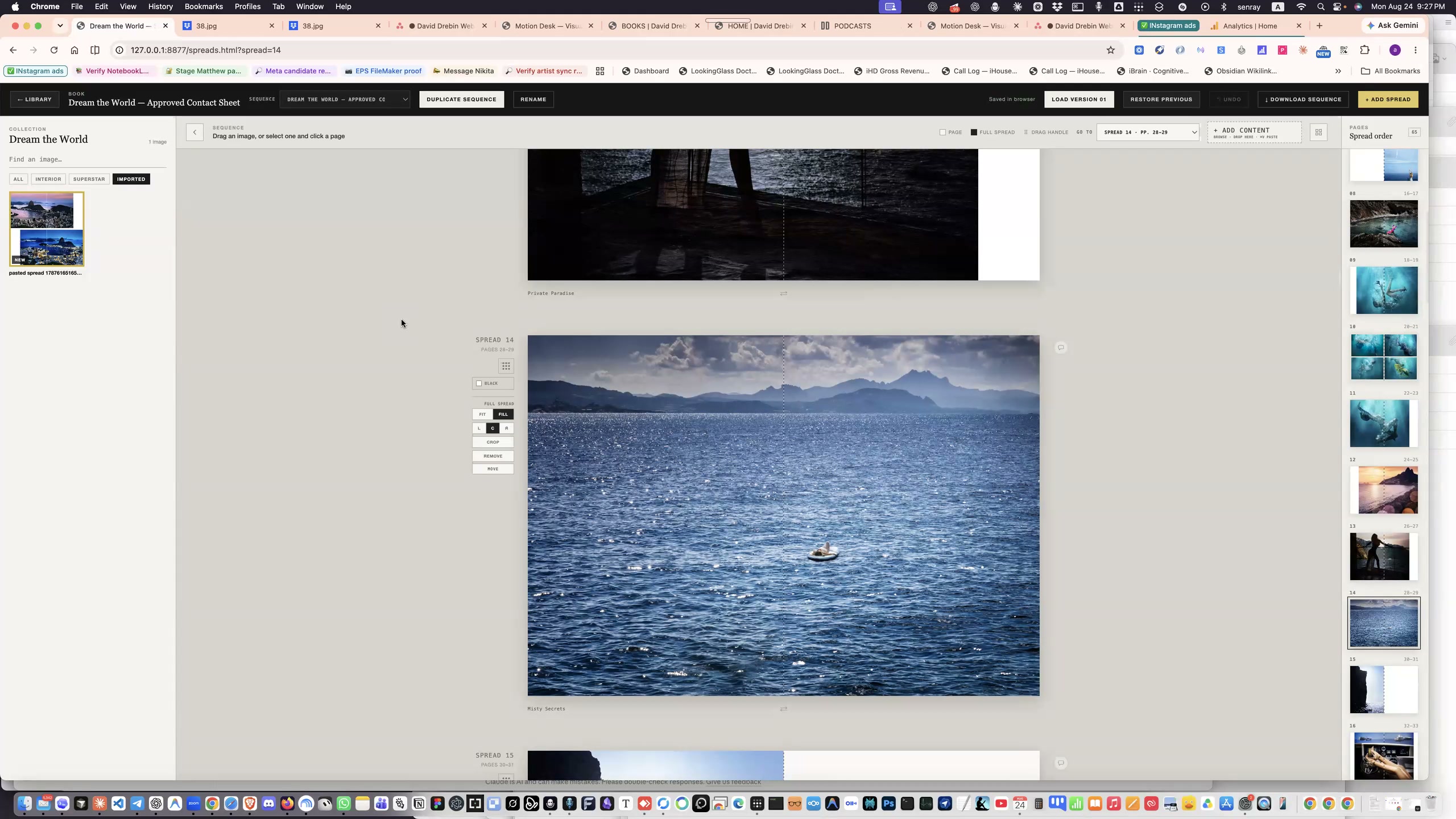Image resolution: width=1456 pixels, height=819 pixels.
Task: Click CROP for Spread 14
Action: point(493,442)
